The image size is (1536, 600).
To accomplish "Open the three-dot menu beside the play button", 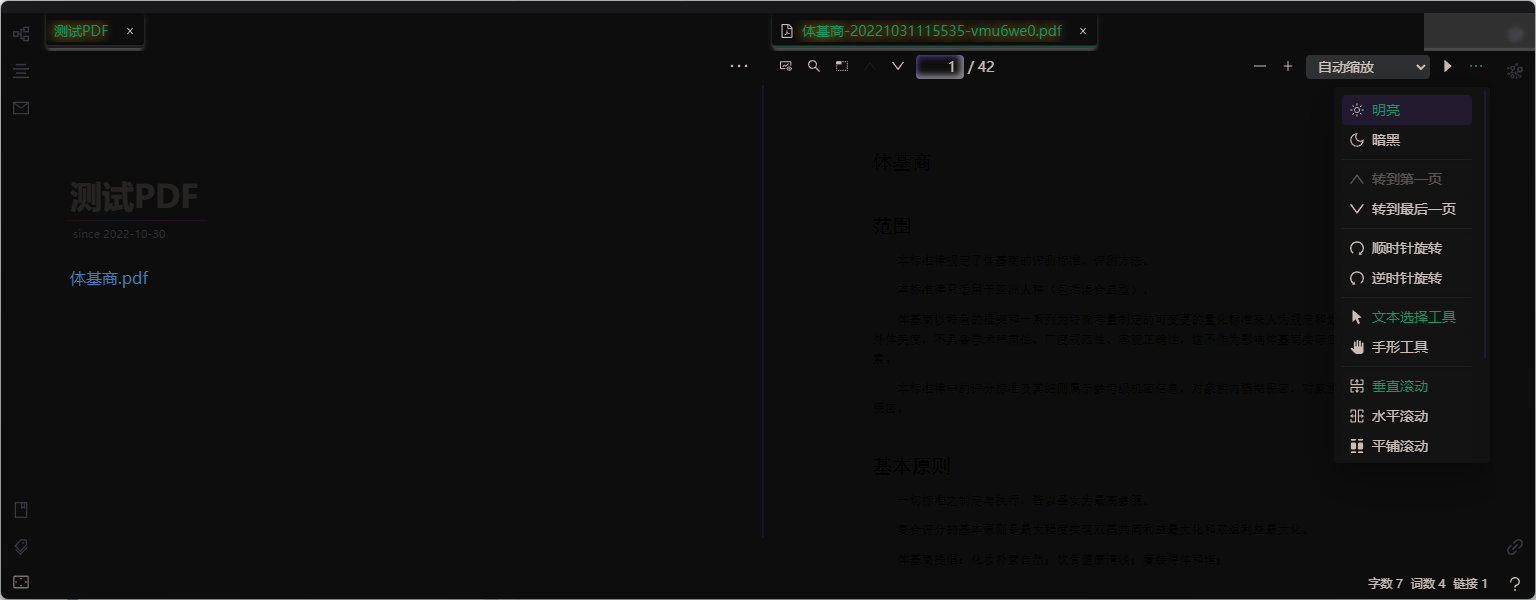I will tap(1475, 66).
